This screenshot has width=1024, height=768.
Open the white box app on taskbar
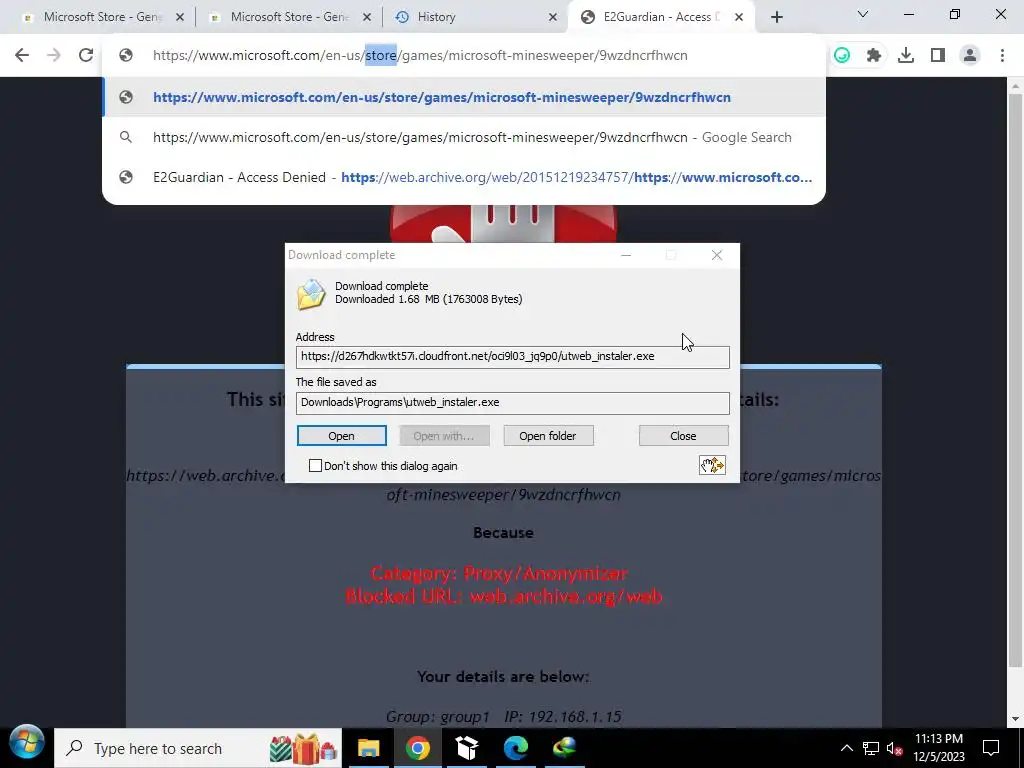(466, 748)
